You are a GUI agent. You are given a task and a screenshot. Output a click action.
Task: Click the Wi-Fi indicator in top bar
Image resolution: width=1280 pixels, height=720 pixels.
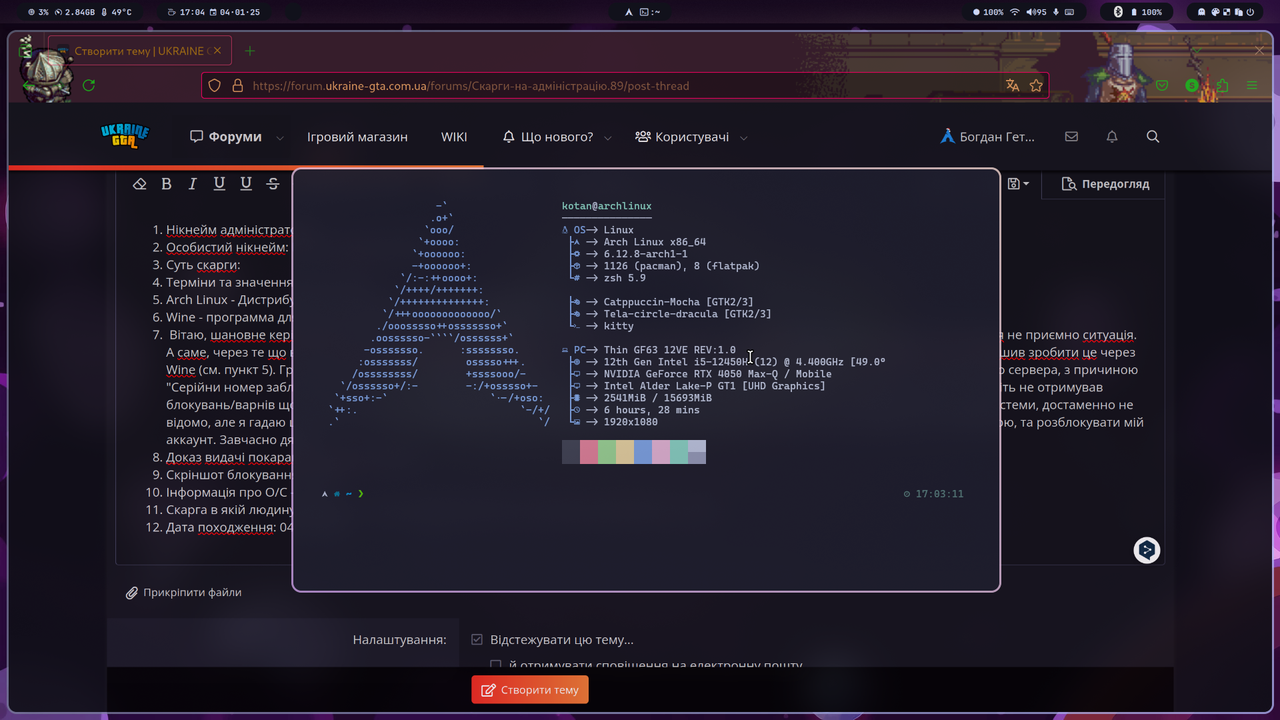pos(1015,12)
